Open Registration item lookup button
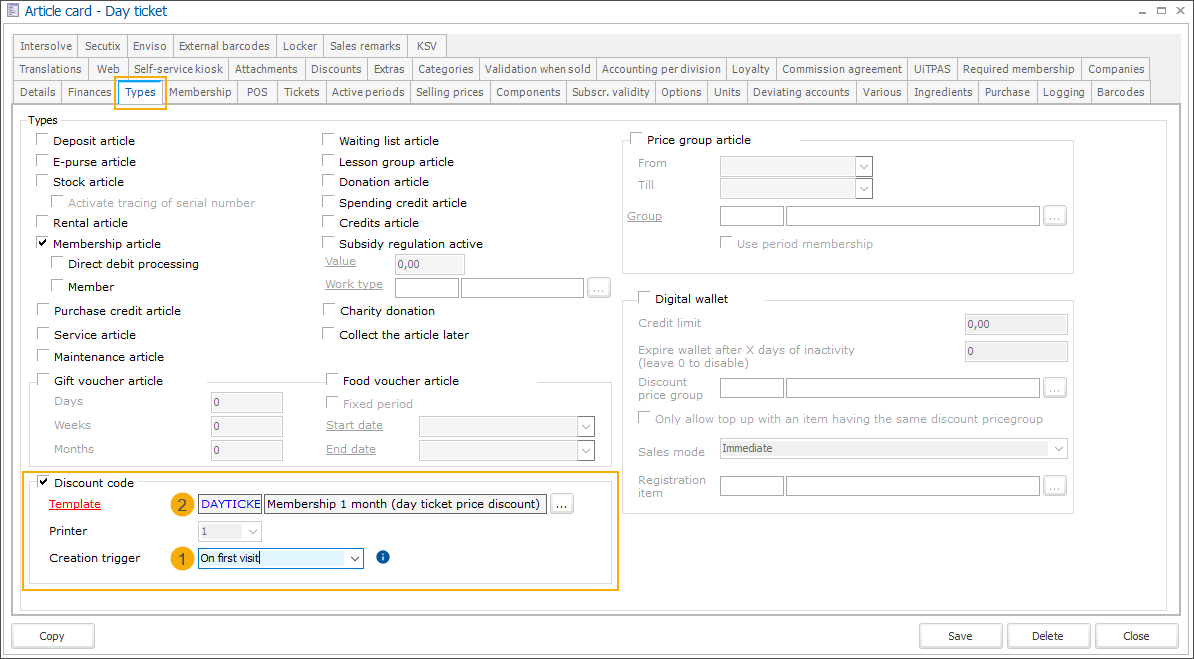 pyautogui.click(x=1054, y=486)
